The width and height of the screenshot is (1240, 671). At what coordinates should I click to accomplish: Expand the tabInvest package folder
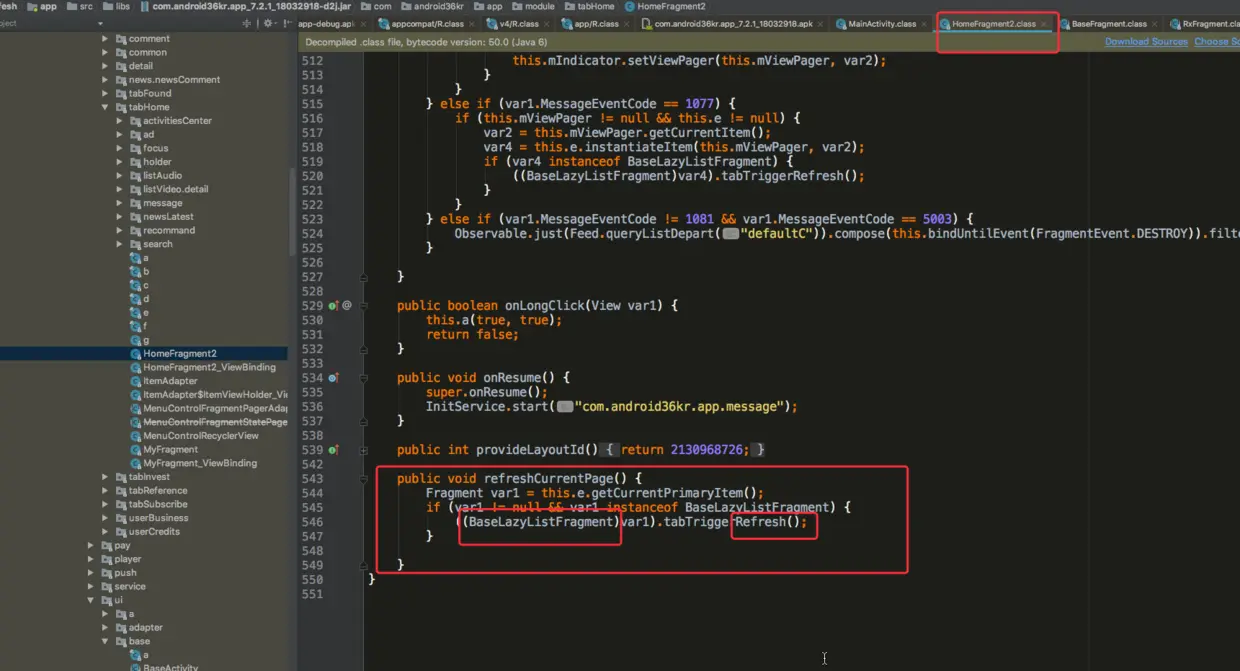(106, 477)
